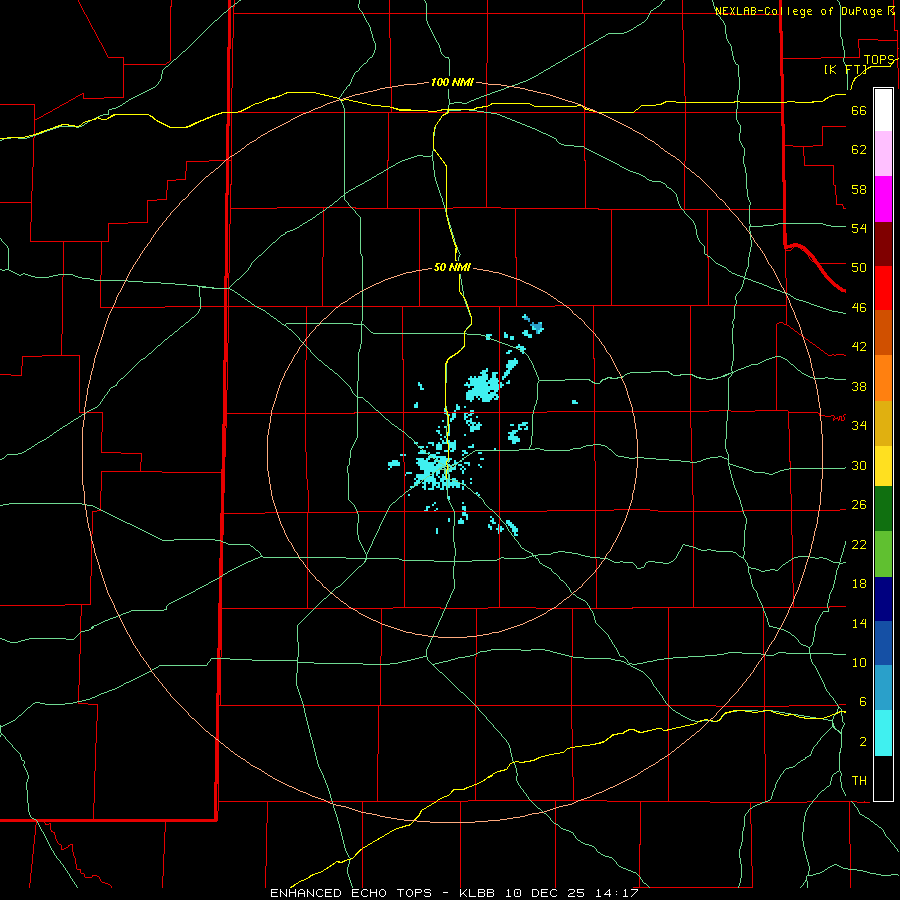Click the "26" legend value
900x900 pixels.
click(859, 505)
